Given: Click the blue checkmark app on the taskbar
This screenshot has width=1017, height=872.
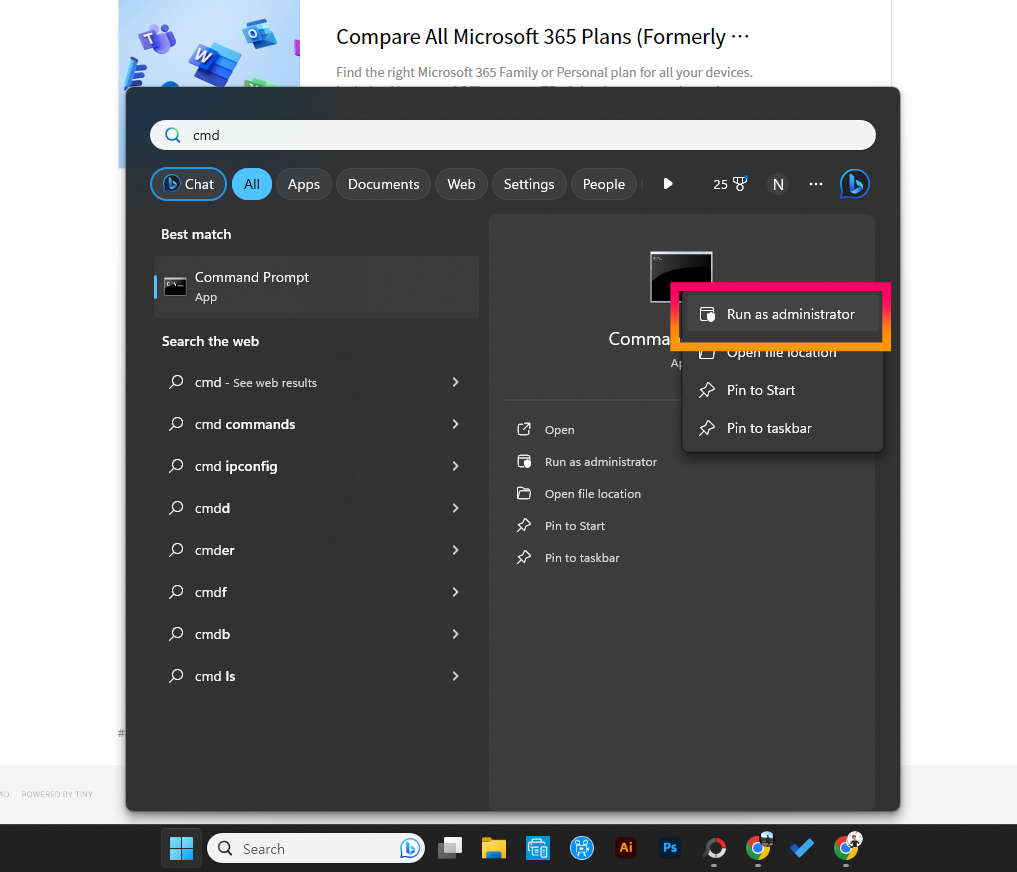Looking at the screenshot, I should pos(801,847).
